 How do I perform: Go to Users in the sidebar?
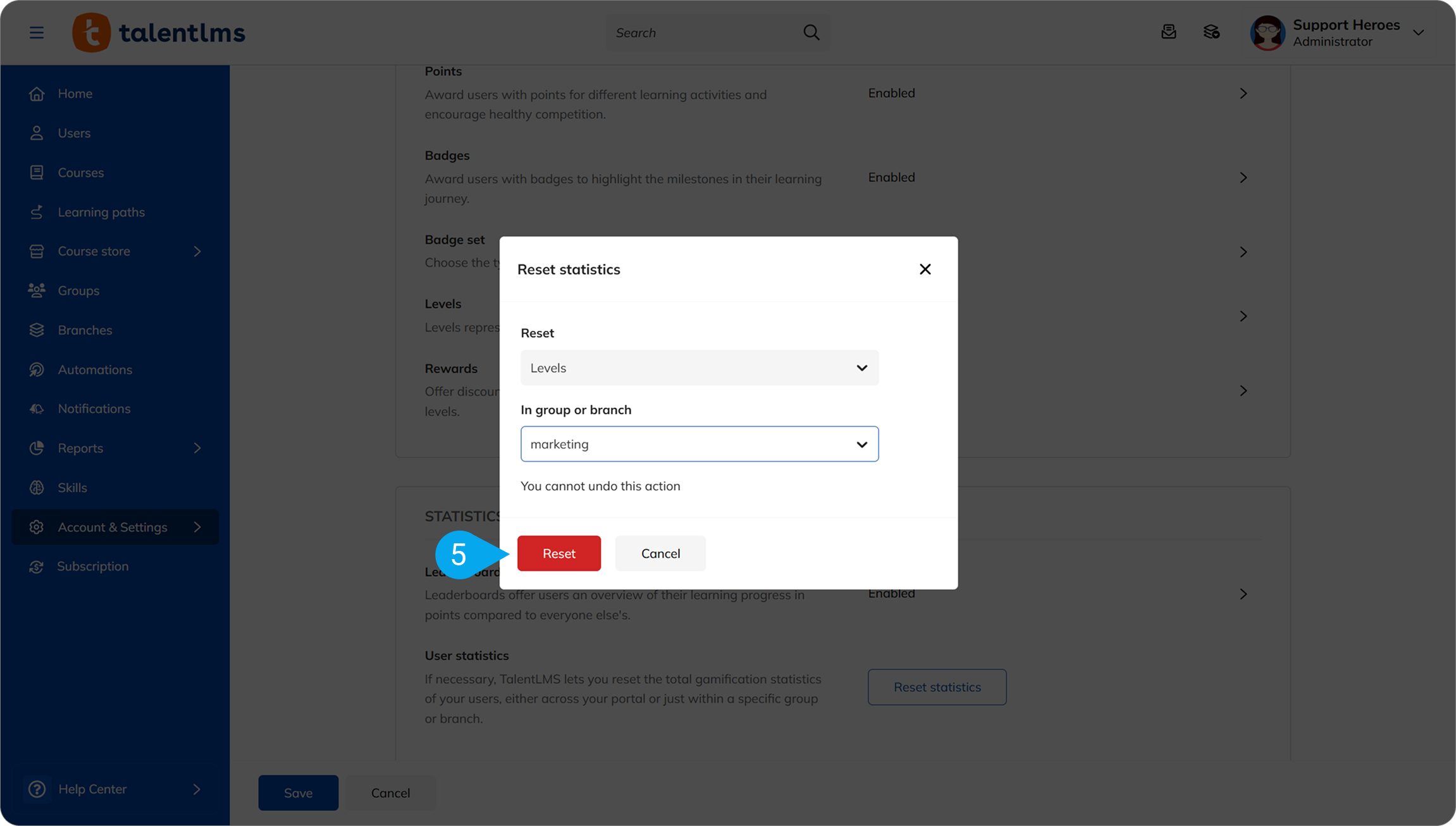[x=74, y=133]
